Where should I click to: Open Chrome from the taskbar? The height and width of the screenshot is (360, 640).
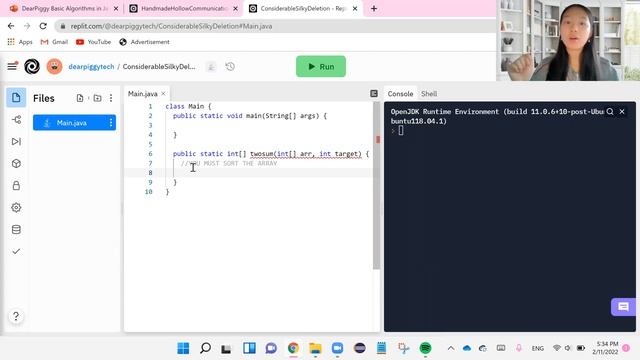coord(293,348)
